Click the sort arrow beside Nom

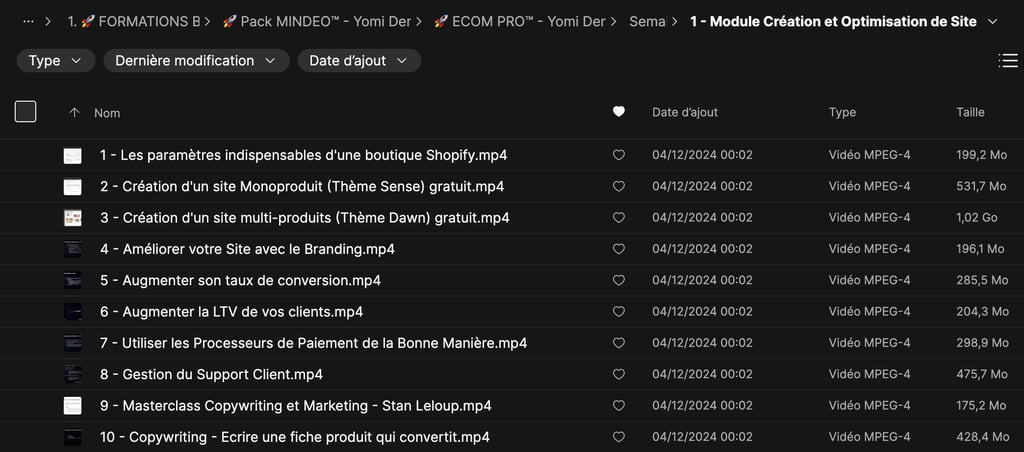[x=74, y=113]
